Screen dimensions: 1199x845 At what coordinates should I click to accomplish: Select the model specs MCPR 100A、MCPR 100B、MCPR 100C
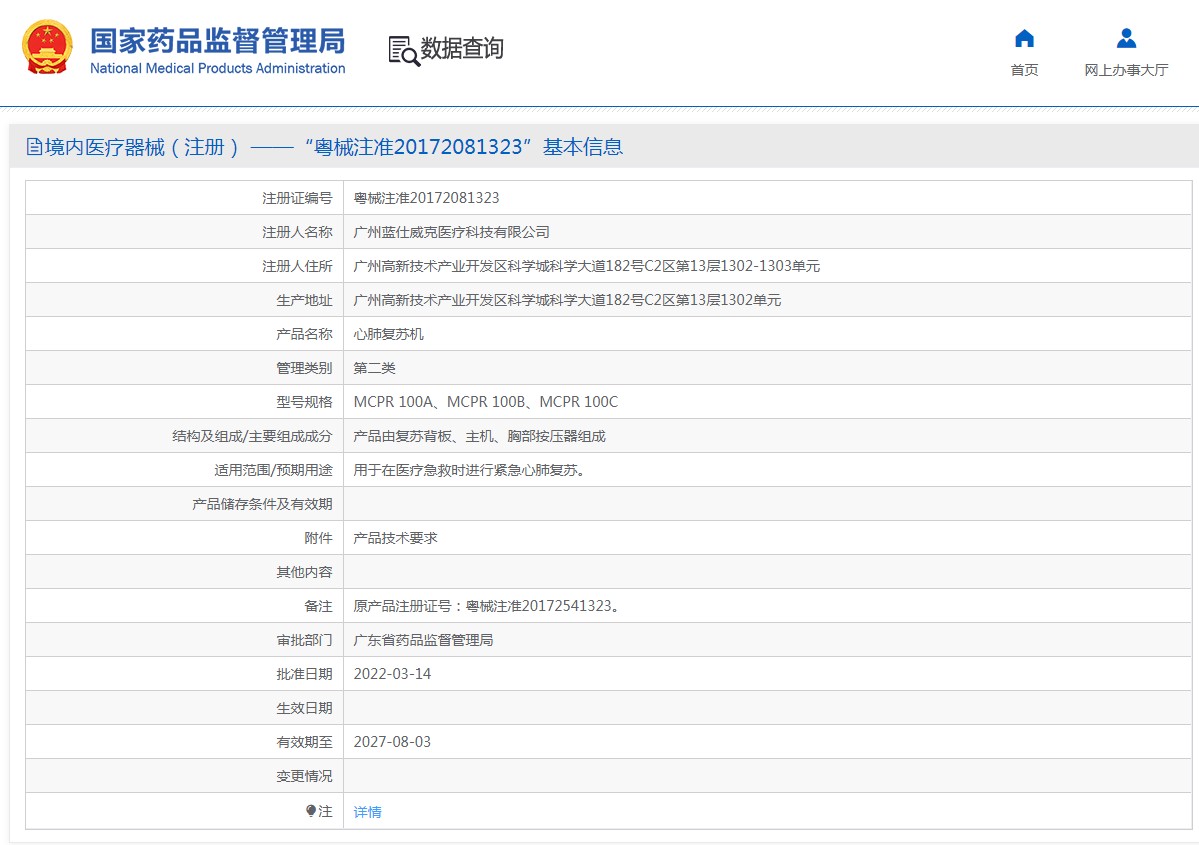(x=486, y=402)
